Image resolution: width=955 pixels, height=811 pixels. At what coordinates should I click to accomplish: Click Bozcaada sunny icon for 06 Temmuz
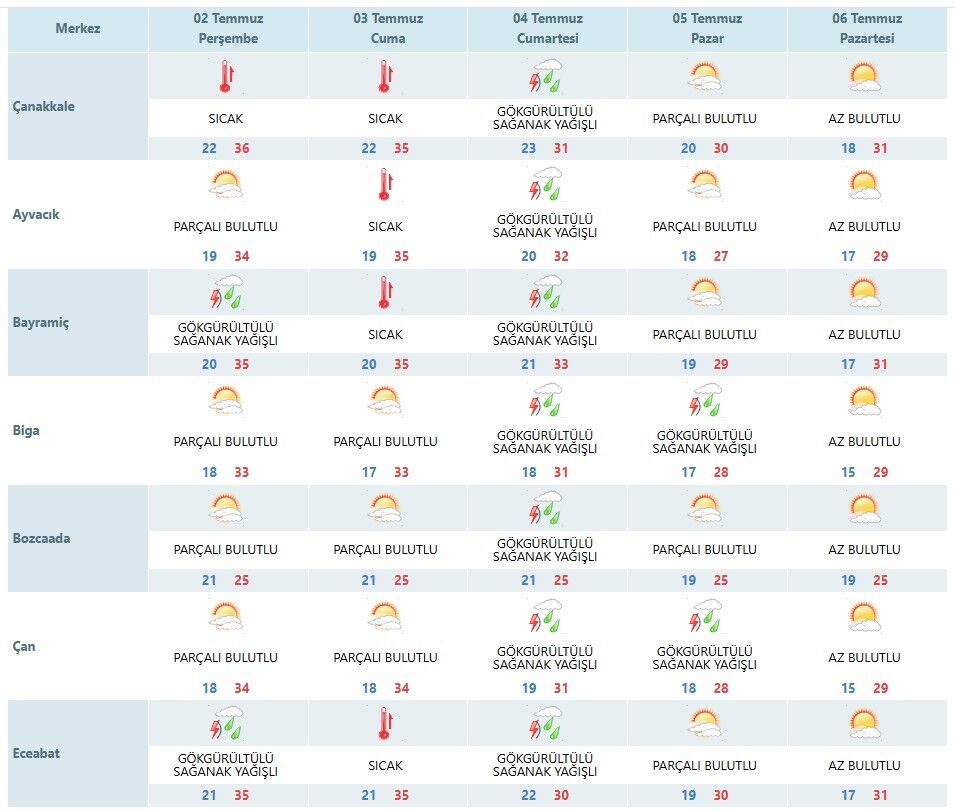tap(864, 508)
